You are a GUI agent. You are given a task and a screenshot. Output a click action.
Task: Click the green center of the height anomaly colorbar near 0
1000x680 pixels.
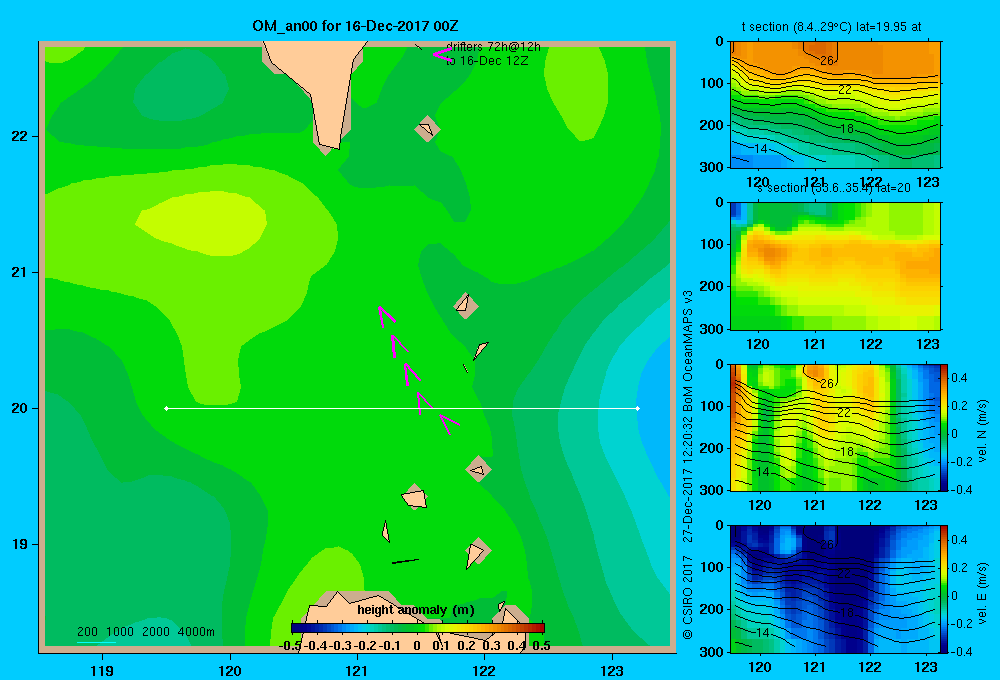coord(418,628)
